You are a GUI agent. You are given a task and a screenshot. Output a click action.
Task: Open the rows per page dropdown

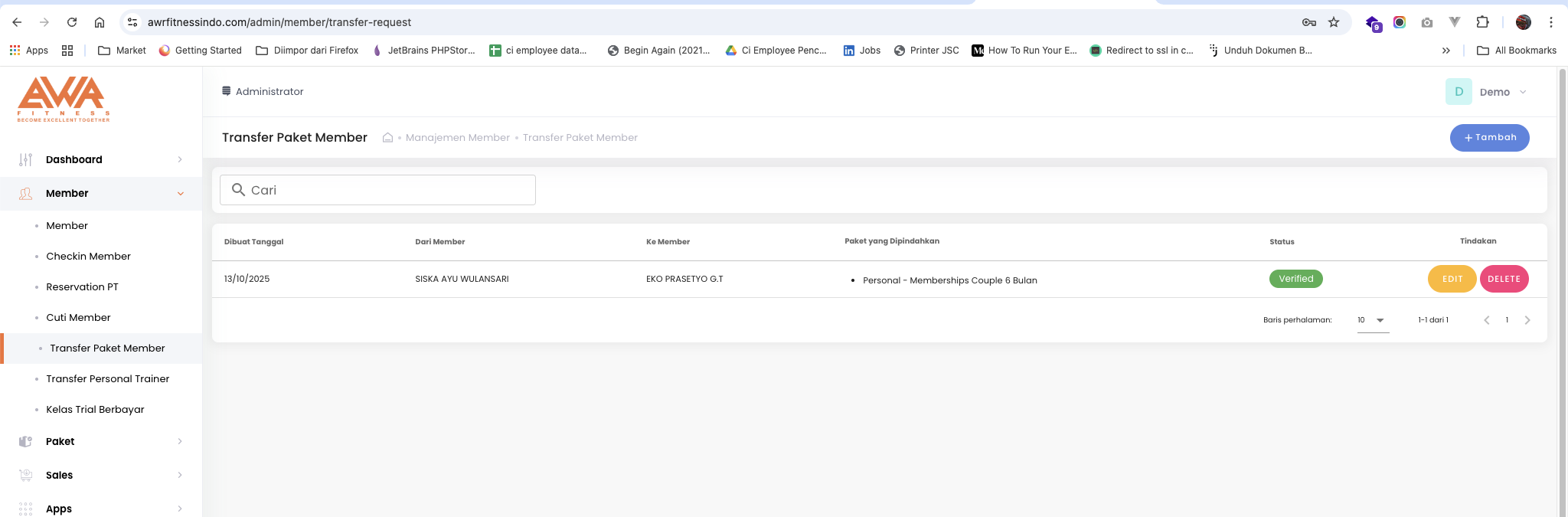click(x=1373, y=320)
